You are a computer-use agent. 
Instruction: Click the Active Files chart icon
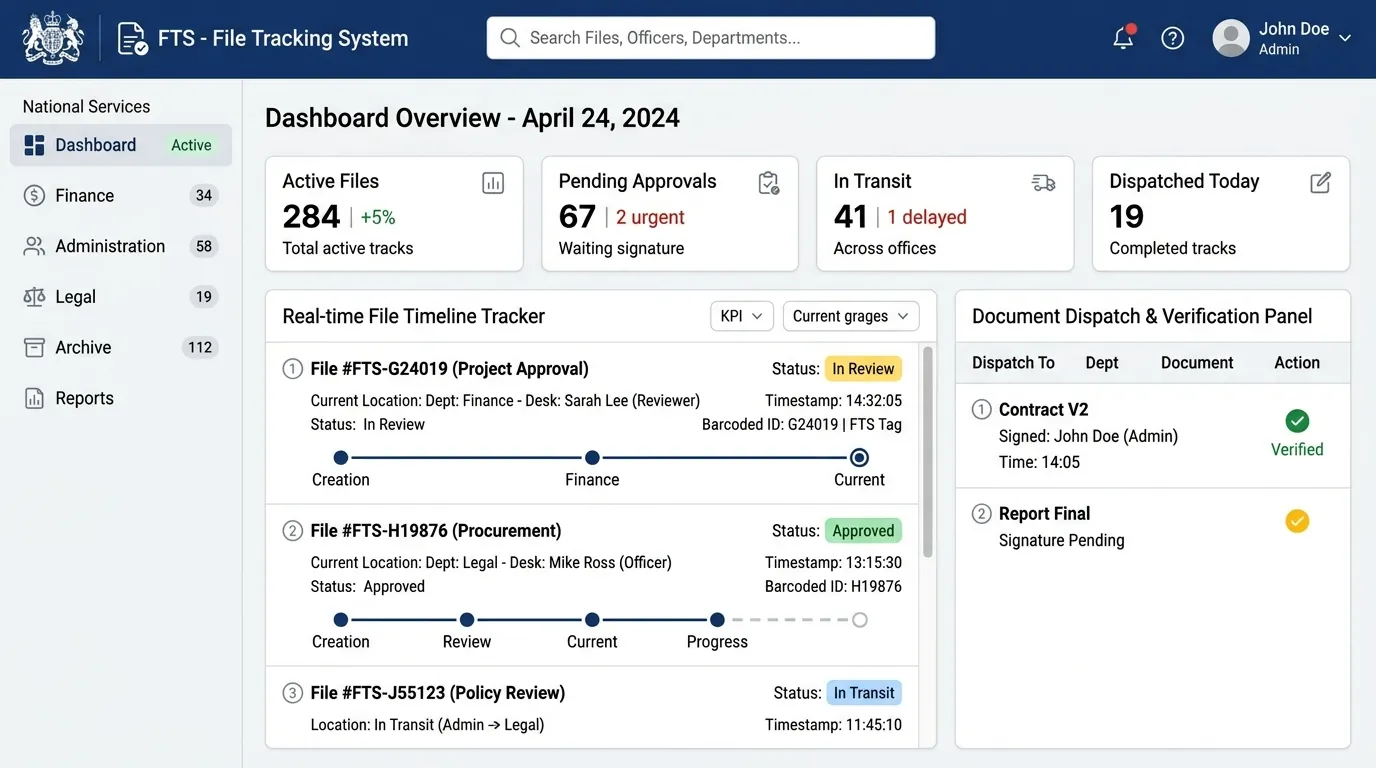[493, 182]
